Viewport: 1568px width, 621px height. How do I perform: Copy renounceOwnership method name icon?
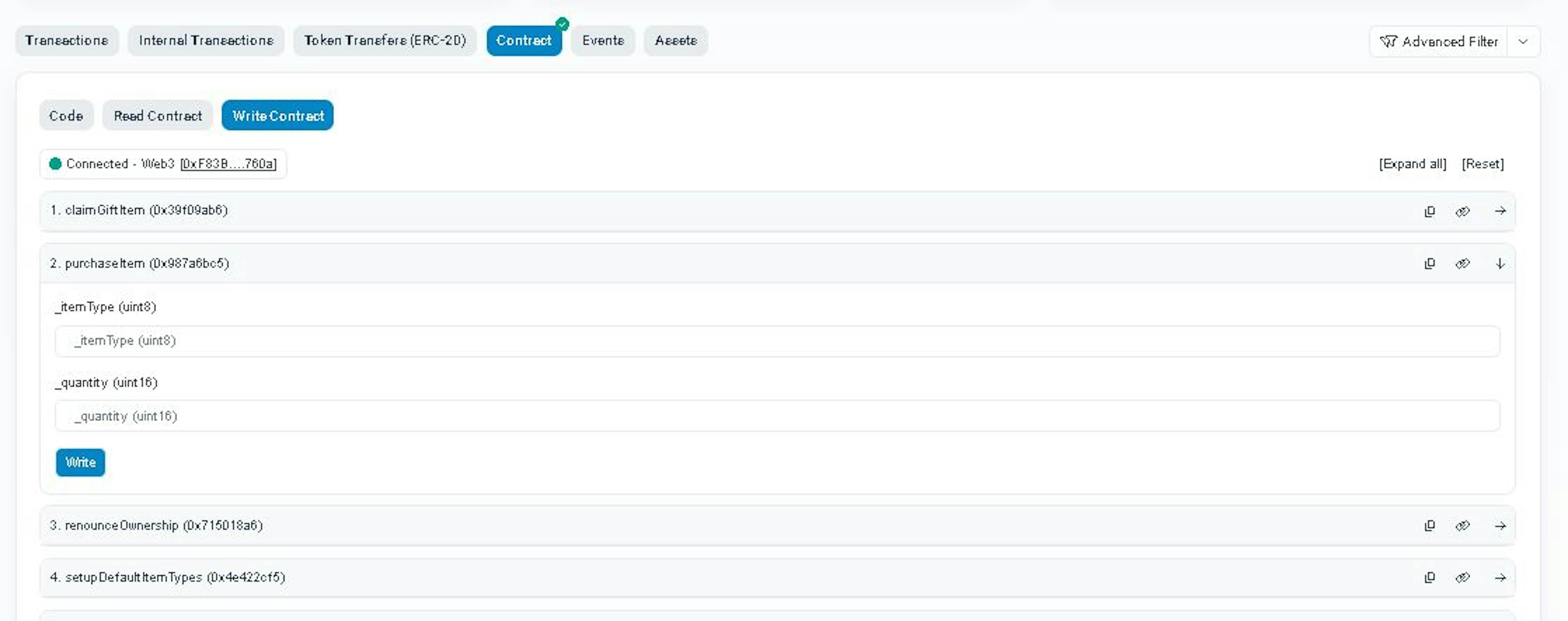(x=1429, y=526)
